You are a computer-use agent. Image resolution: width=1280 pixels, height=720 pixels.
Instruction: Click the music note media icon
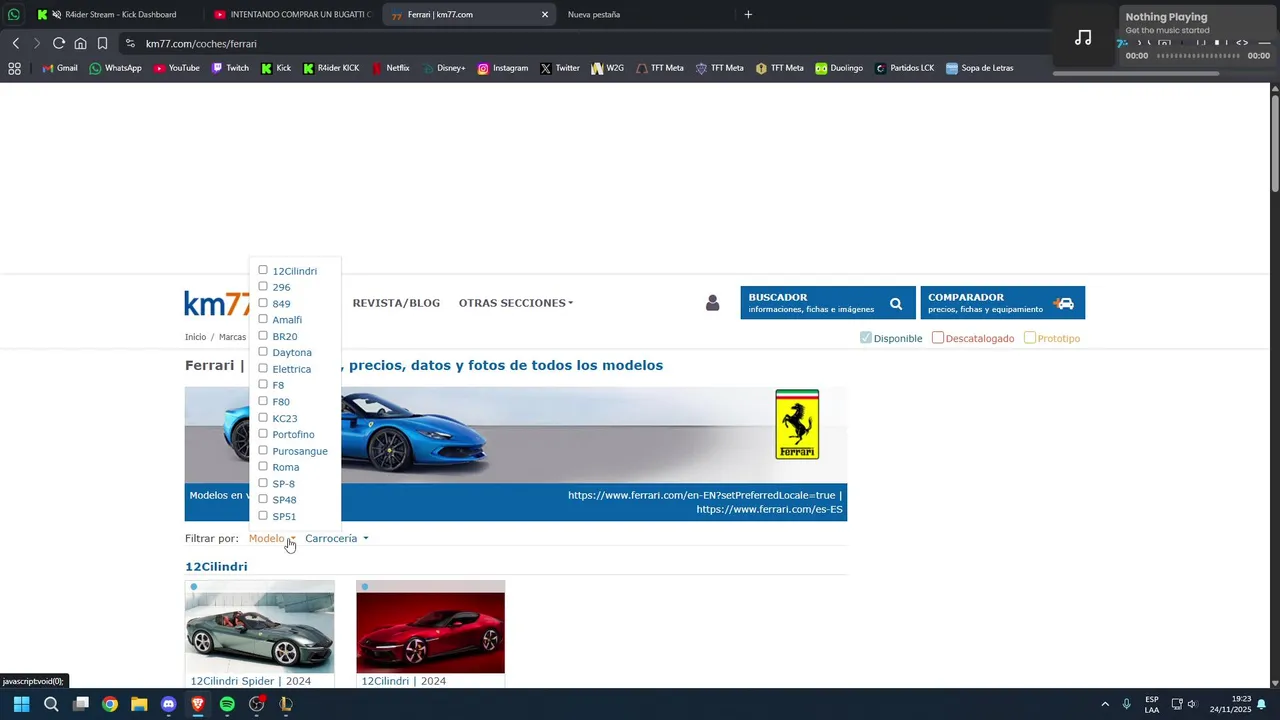1083,37
